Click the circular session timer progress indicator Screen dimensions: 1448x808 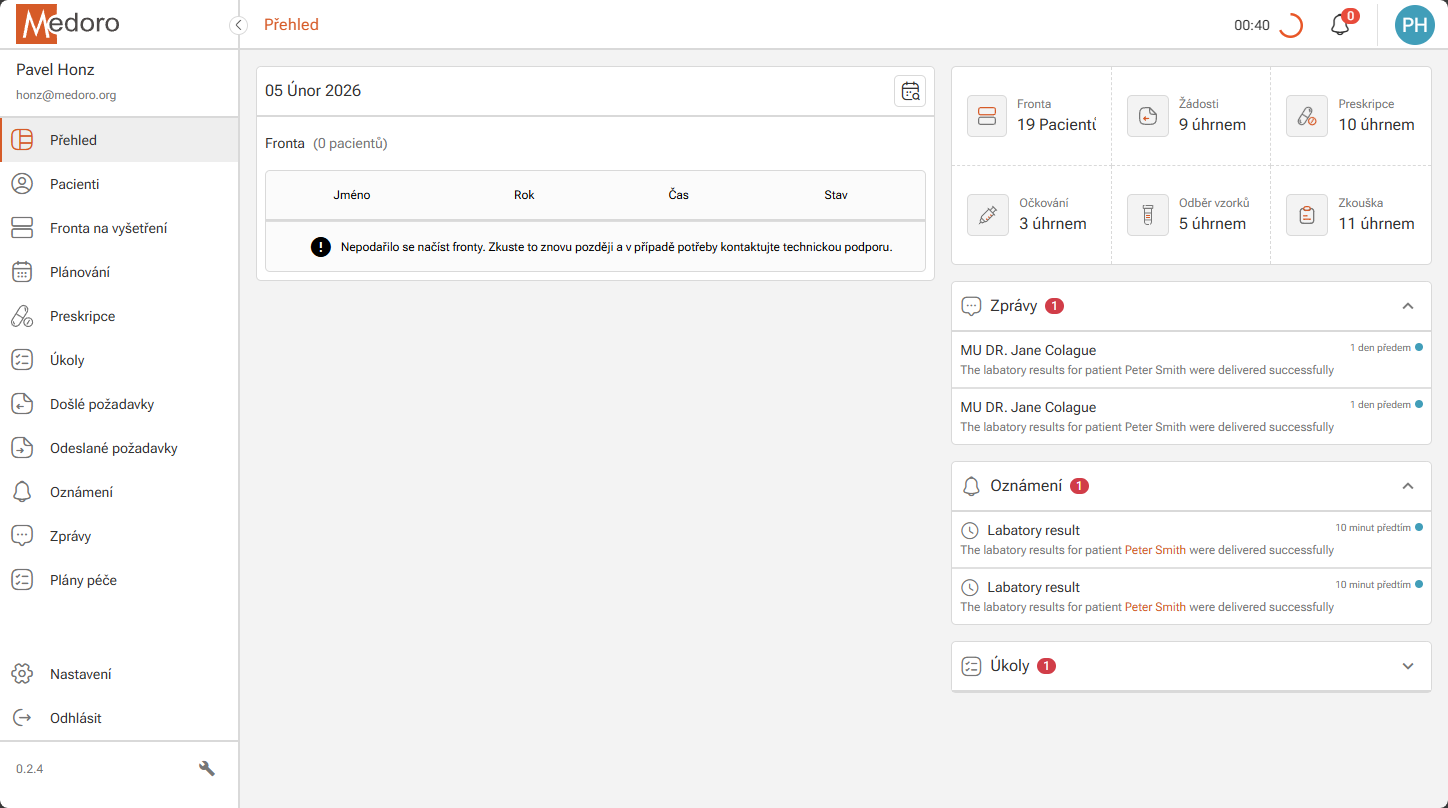tap(1290, 25)
